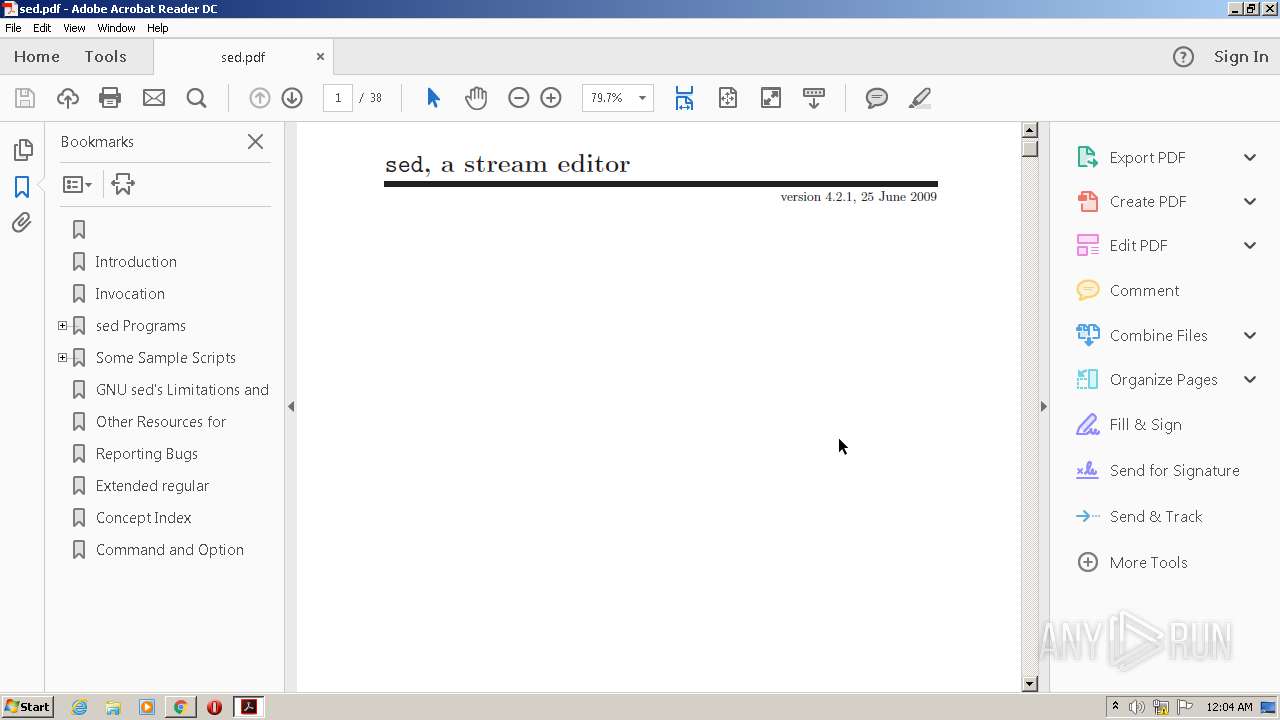The height and width of the screenshot is (720, 1280).
Task: Open bookmarks options menu dropdown
Action: pyautogui.click(x=77, y=184)
